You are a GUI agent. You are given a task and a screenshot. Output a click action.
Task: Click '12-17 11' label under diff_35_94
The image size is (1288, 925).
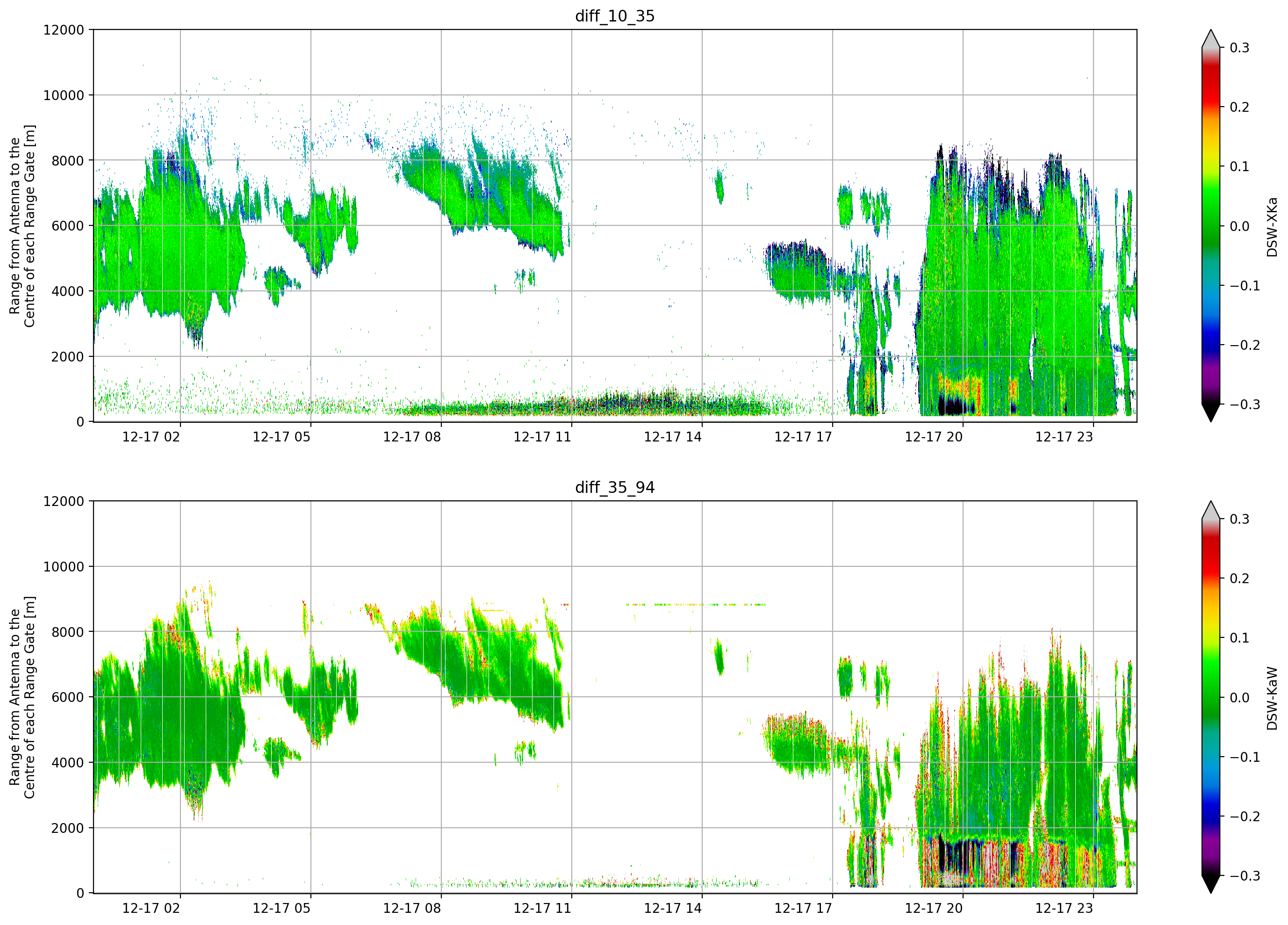[x=542, y=909]
